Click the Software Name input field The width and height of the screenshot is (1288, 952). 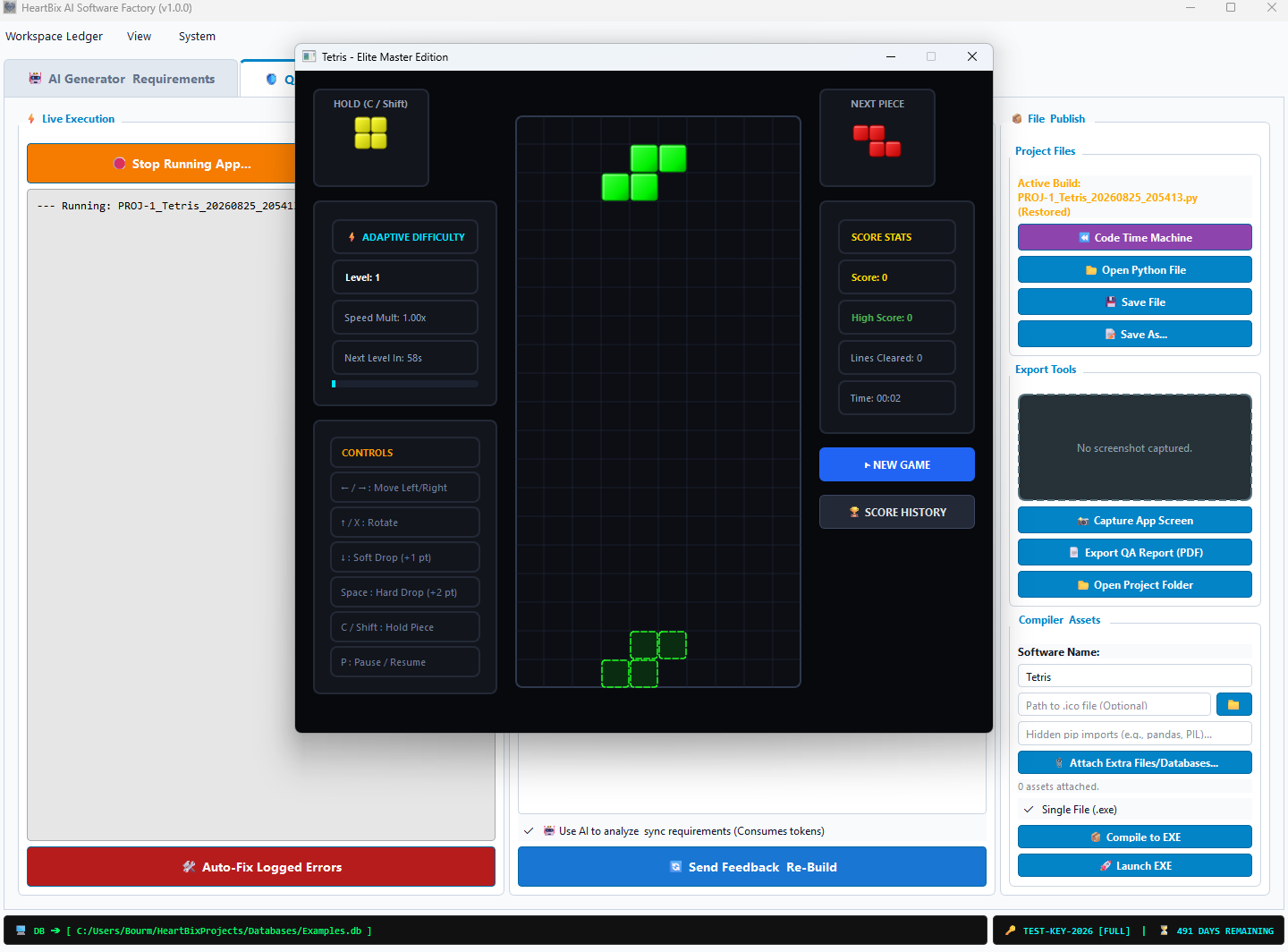[1135, 676]
